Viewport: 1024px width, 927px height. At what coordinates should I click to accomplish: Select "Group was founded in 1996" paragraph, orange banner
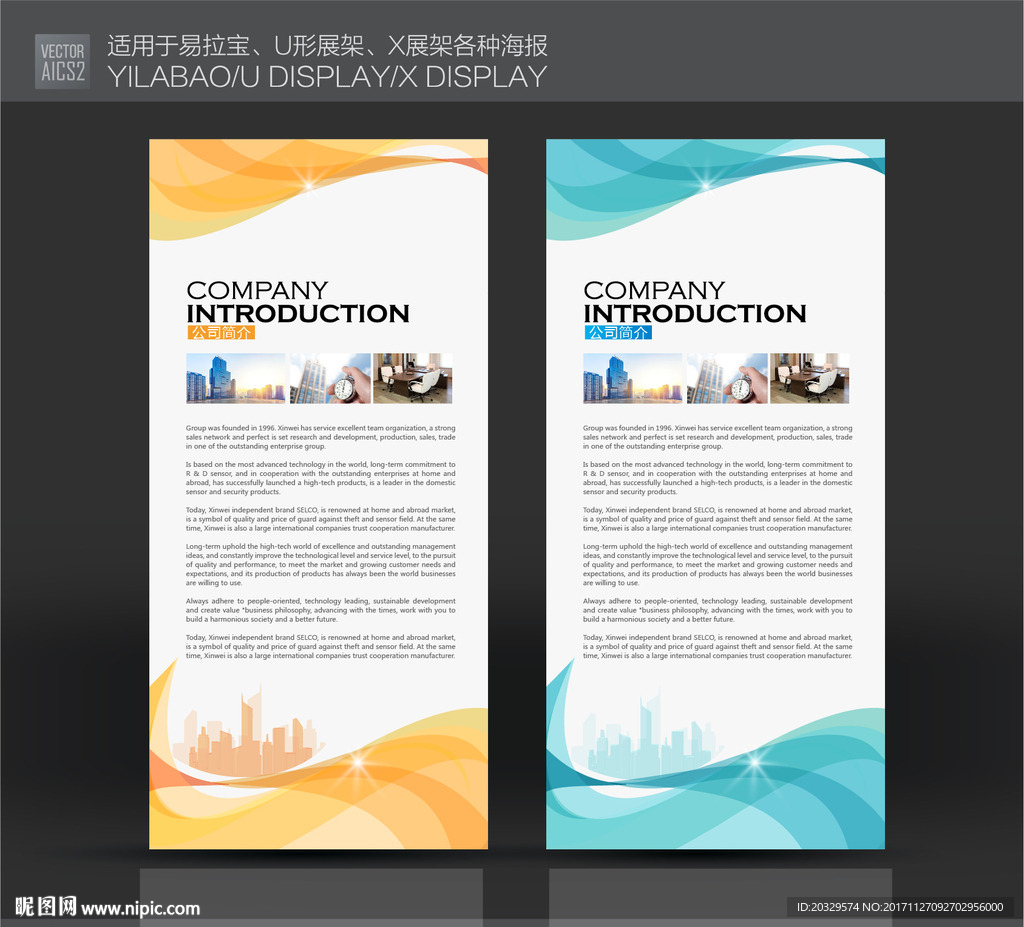(321, 437)
